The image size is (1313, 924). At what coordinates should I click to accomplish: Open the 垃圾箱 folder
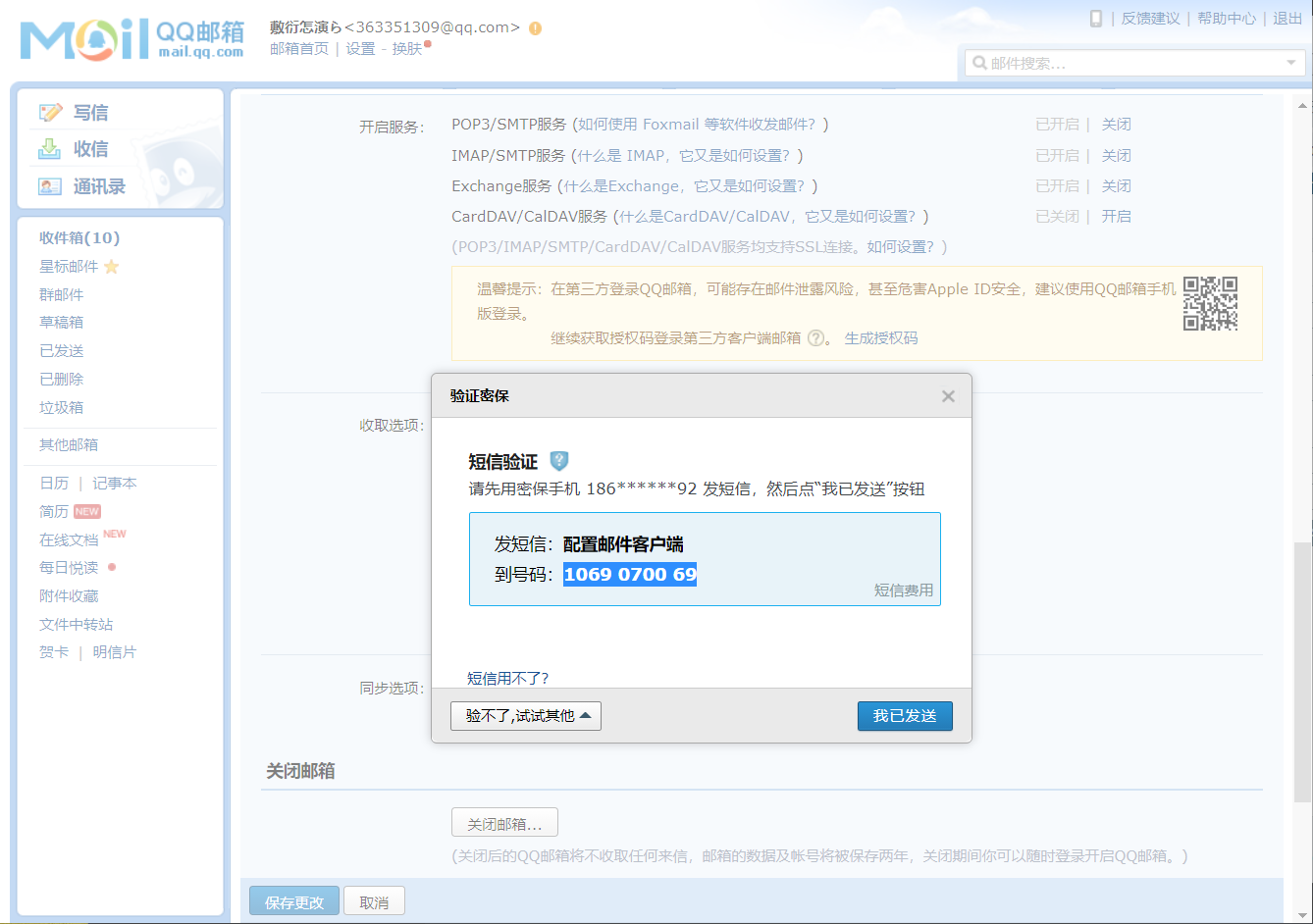62,408
